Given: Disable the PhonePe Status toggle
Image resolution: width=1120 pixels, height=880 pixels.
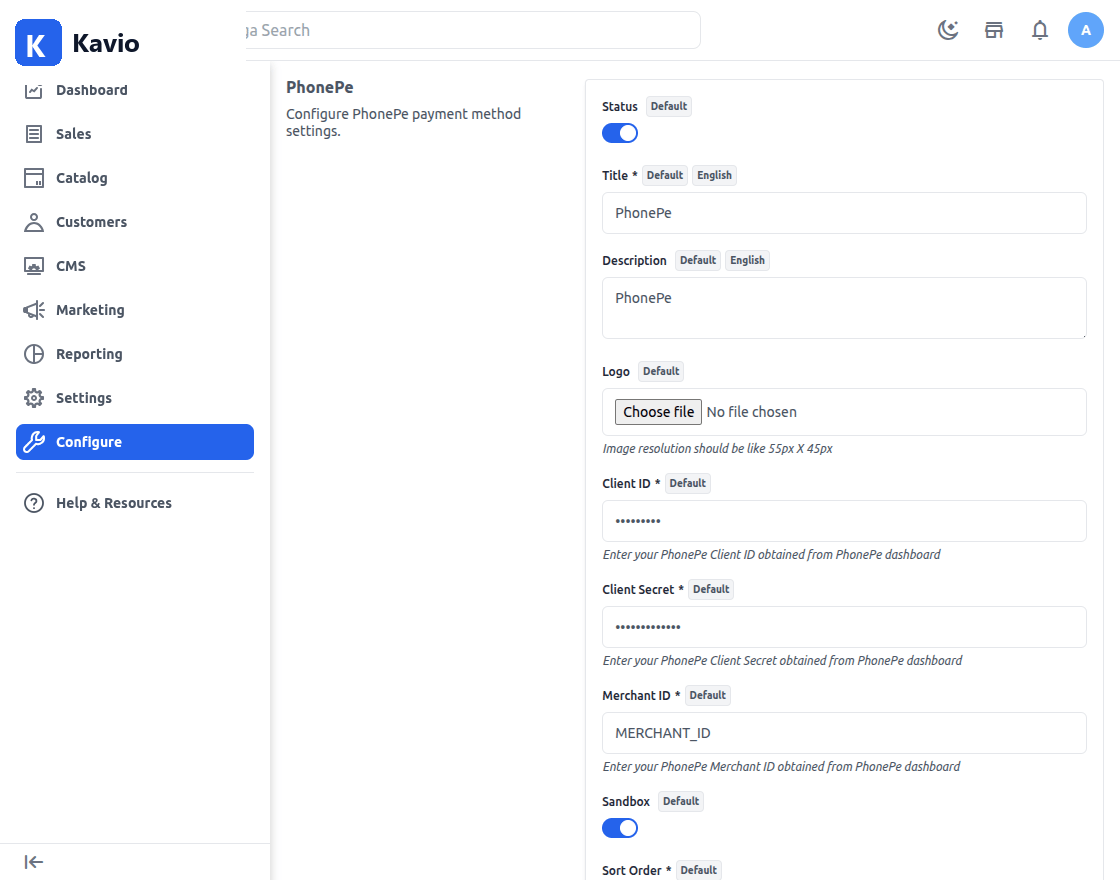Looking at the screenshot, I should click(620, 134).
